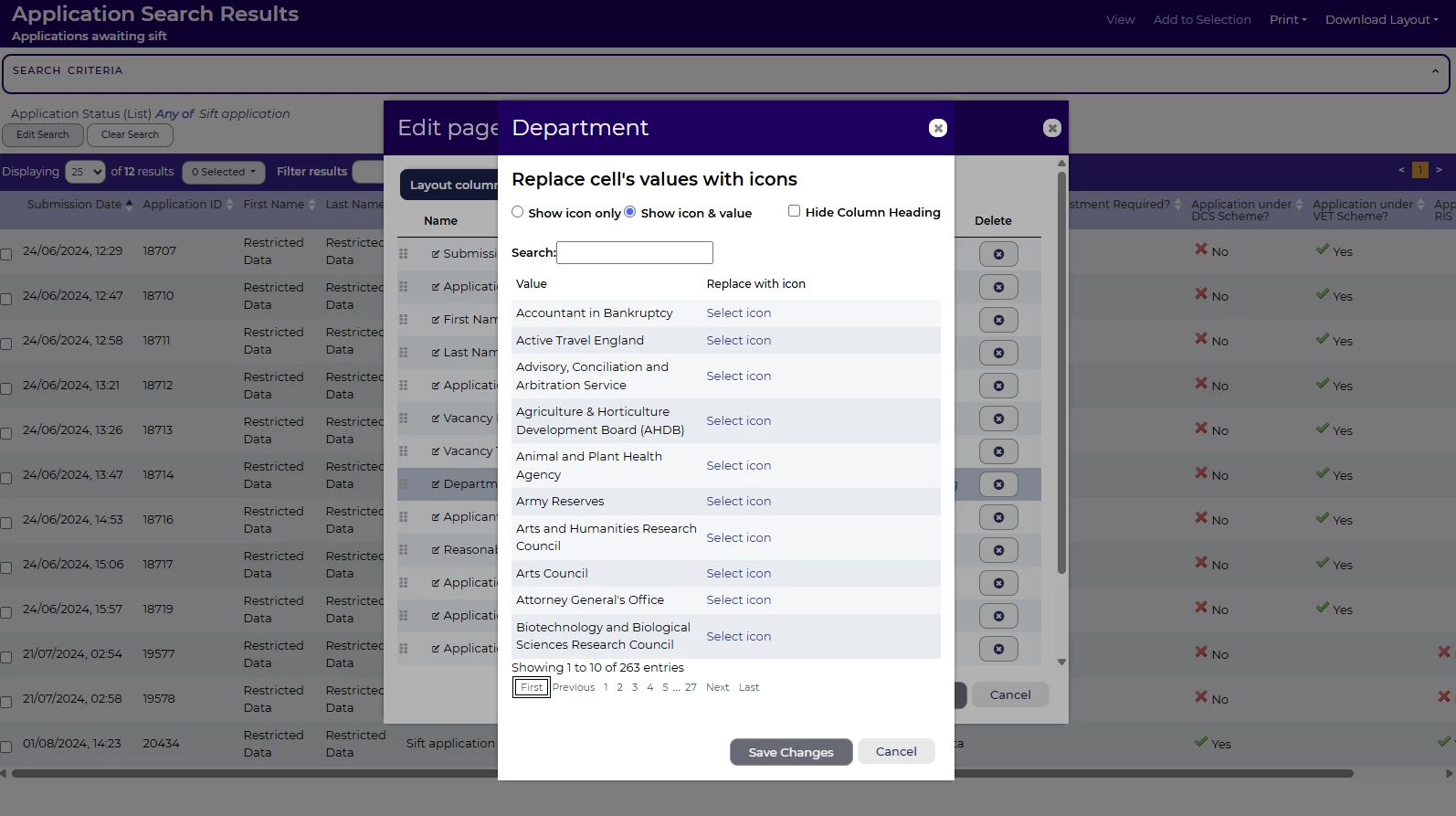
Task: Select icon for Accountant in Bankruptcy
Action: (x=739, y=313)
